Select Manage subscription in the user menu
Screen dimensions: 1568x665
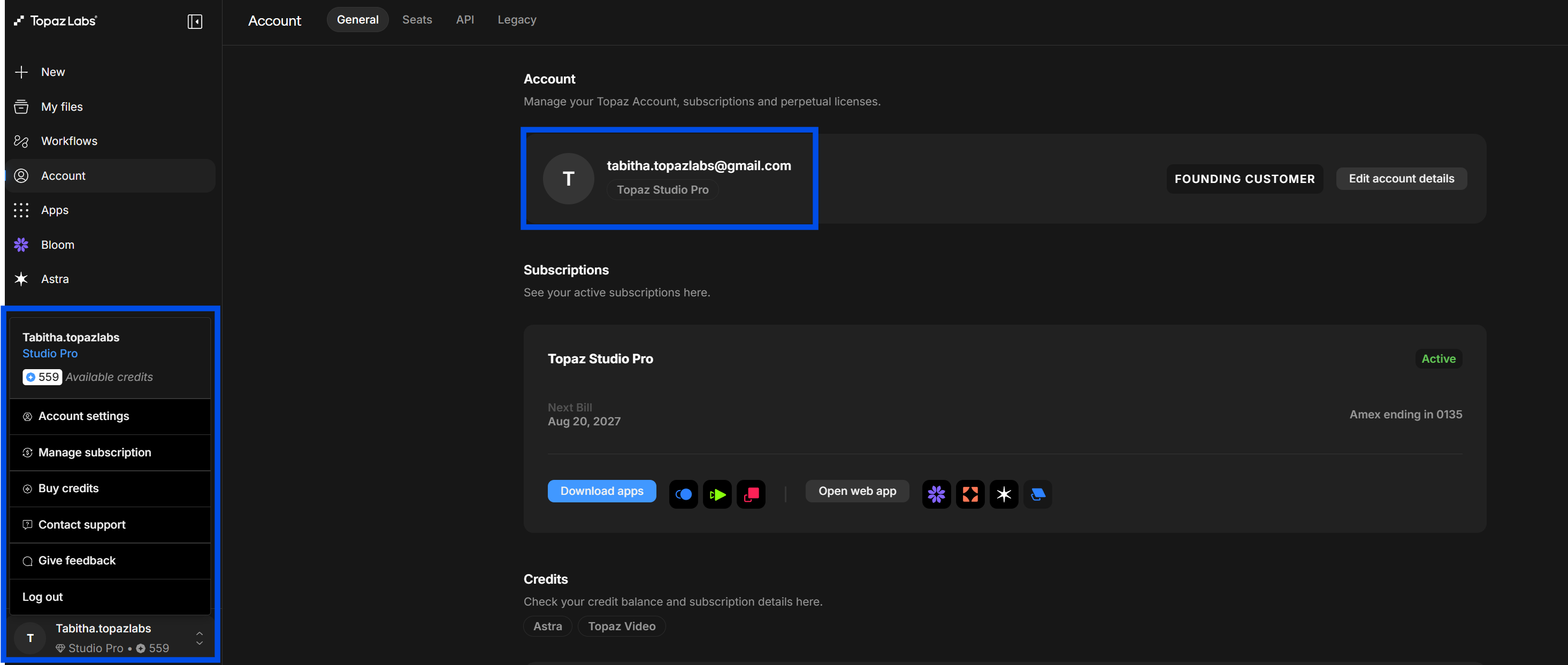coord(110,453)
